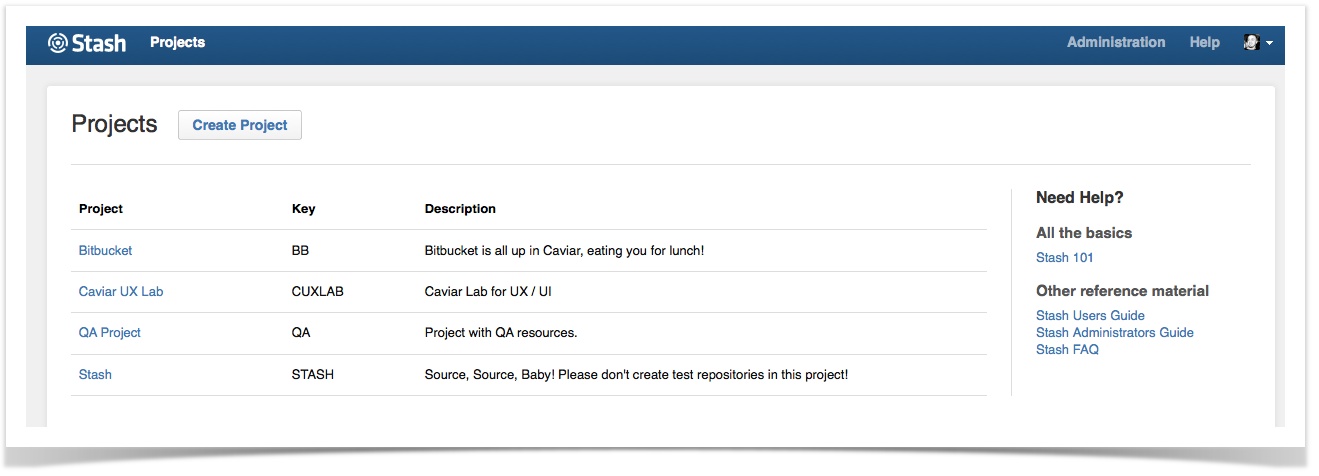Click the user avatar icon
Screen dimensions: 1319x476
pos(1251,43)
